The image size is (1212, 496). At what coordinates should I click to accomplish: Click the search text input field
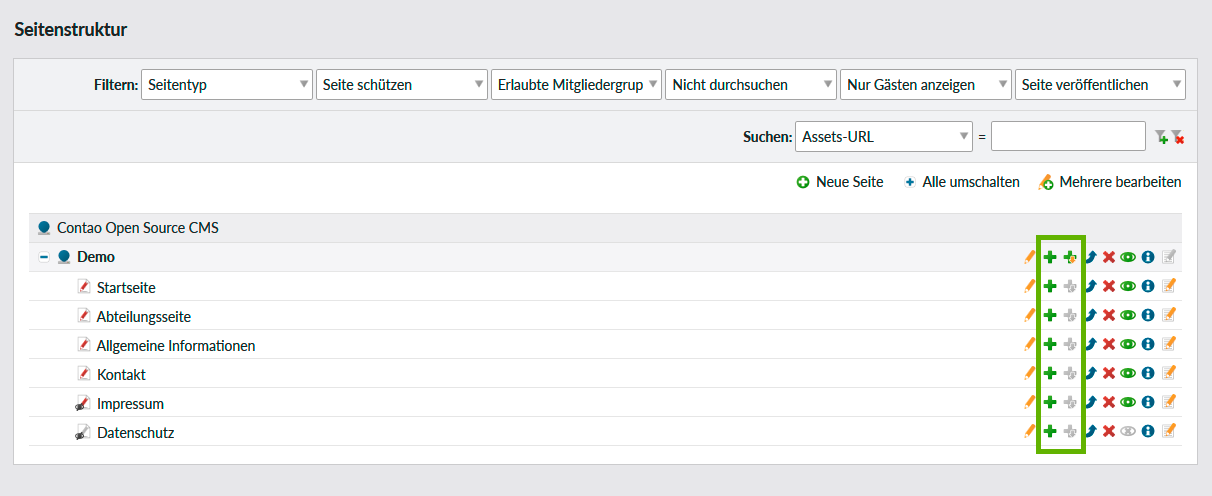(x=1068, y=136)
